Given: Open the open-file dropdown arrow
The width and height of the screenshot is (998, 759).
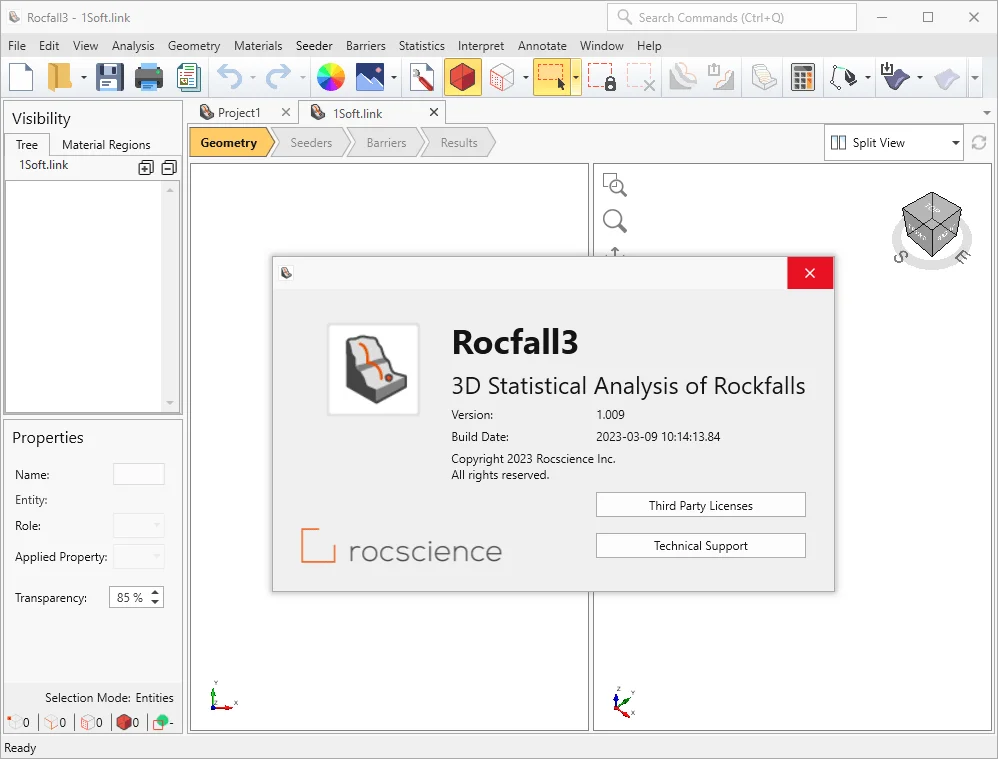Looking at the screenshot, I should click(83, 78).
